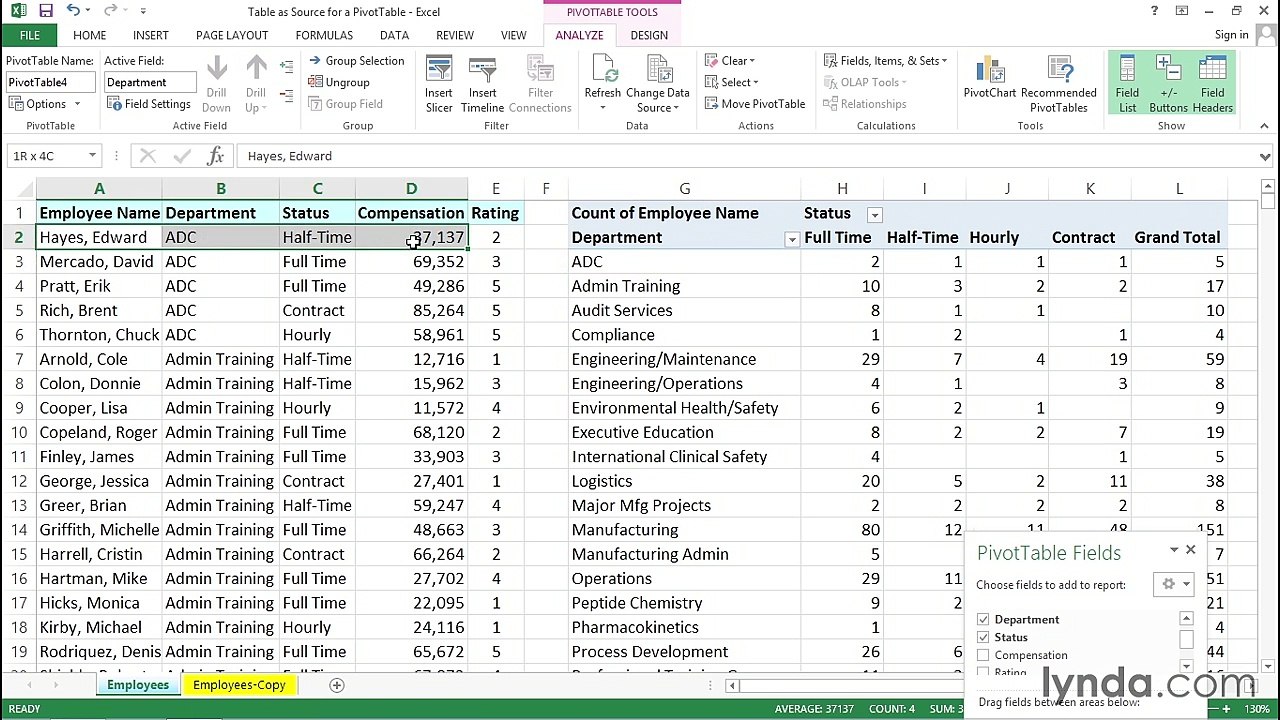This screenshot has width=1280, height=720.
Task: Uncheck the Department field checkbox
Action: pyautogui.click(x=983, y=620)
